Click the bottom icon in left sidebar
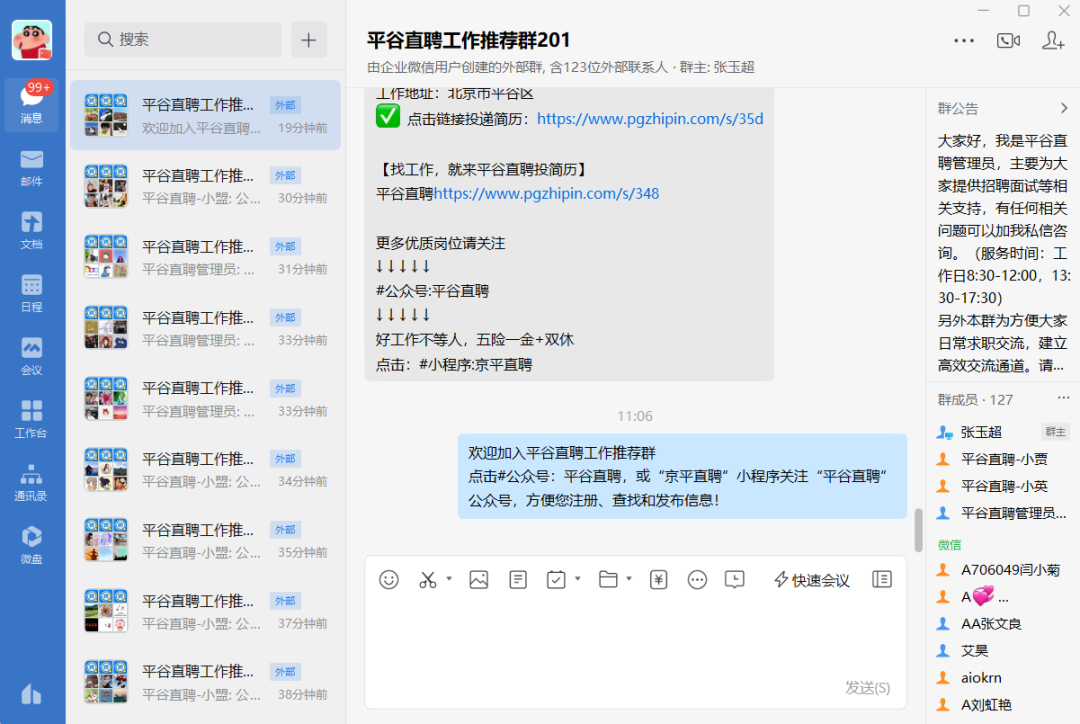1080x724 pixels. click(32, 694)
